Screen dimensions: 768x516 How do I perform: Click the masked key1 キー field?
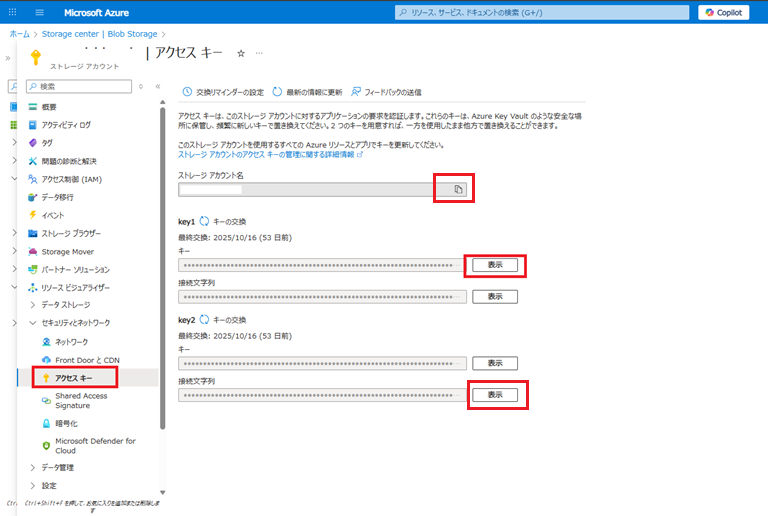tap(322, 265)
